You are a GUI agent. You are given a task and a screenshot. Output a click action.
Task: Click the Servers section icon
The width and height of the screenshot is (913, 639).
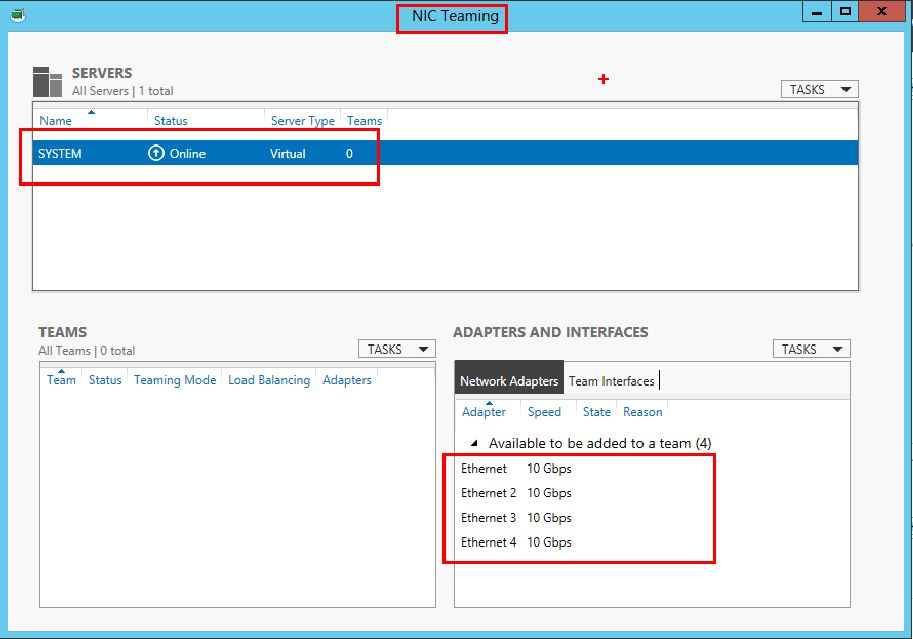coord(48,82)
